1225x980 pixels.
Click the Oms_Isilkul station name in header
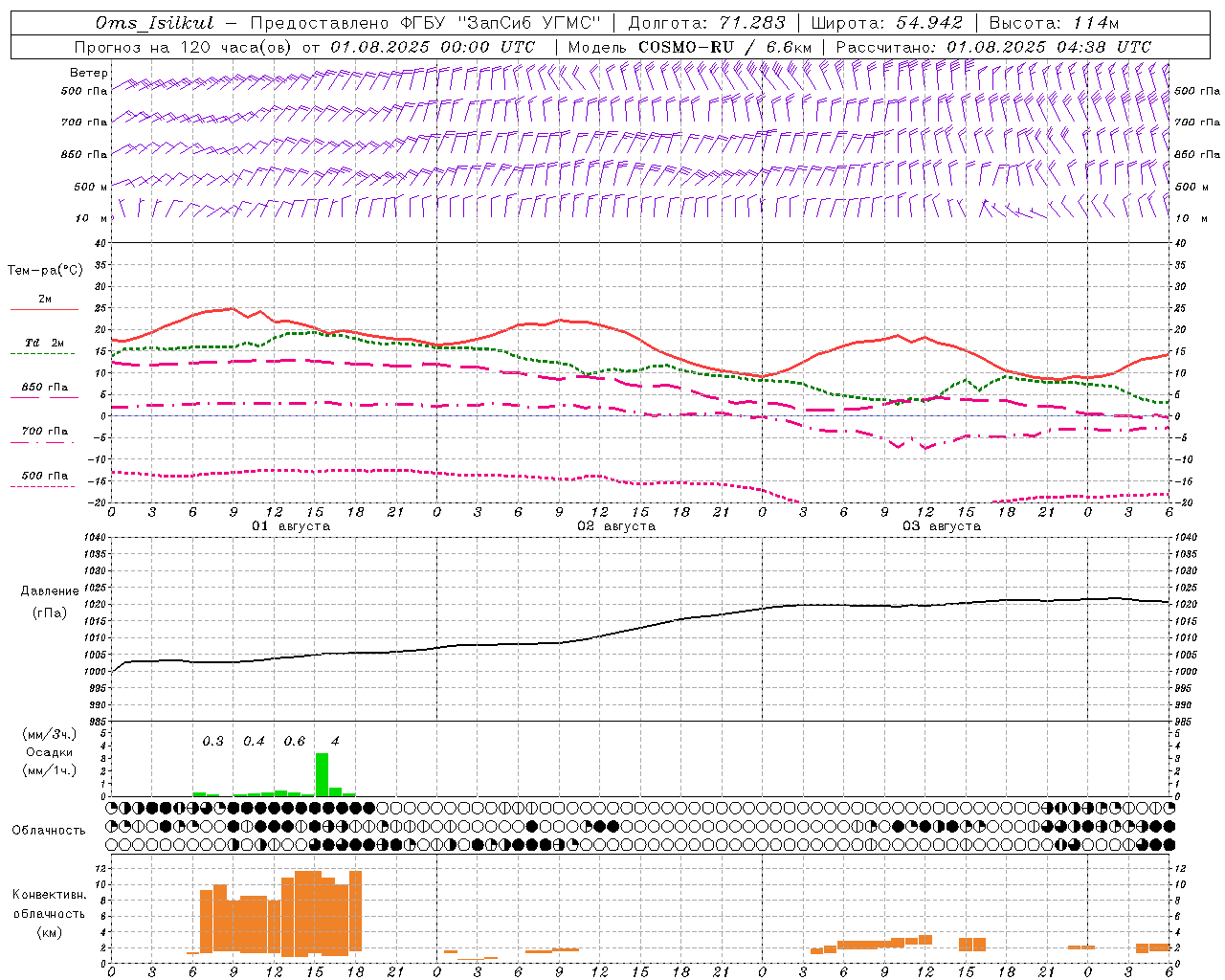[x=155, y=23]
